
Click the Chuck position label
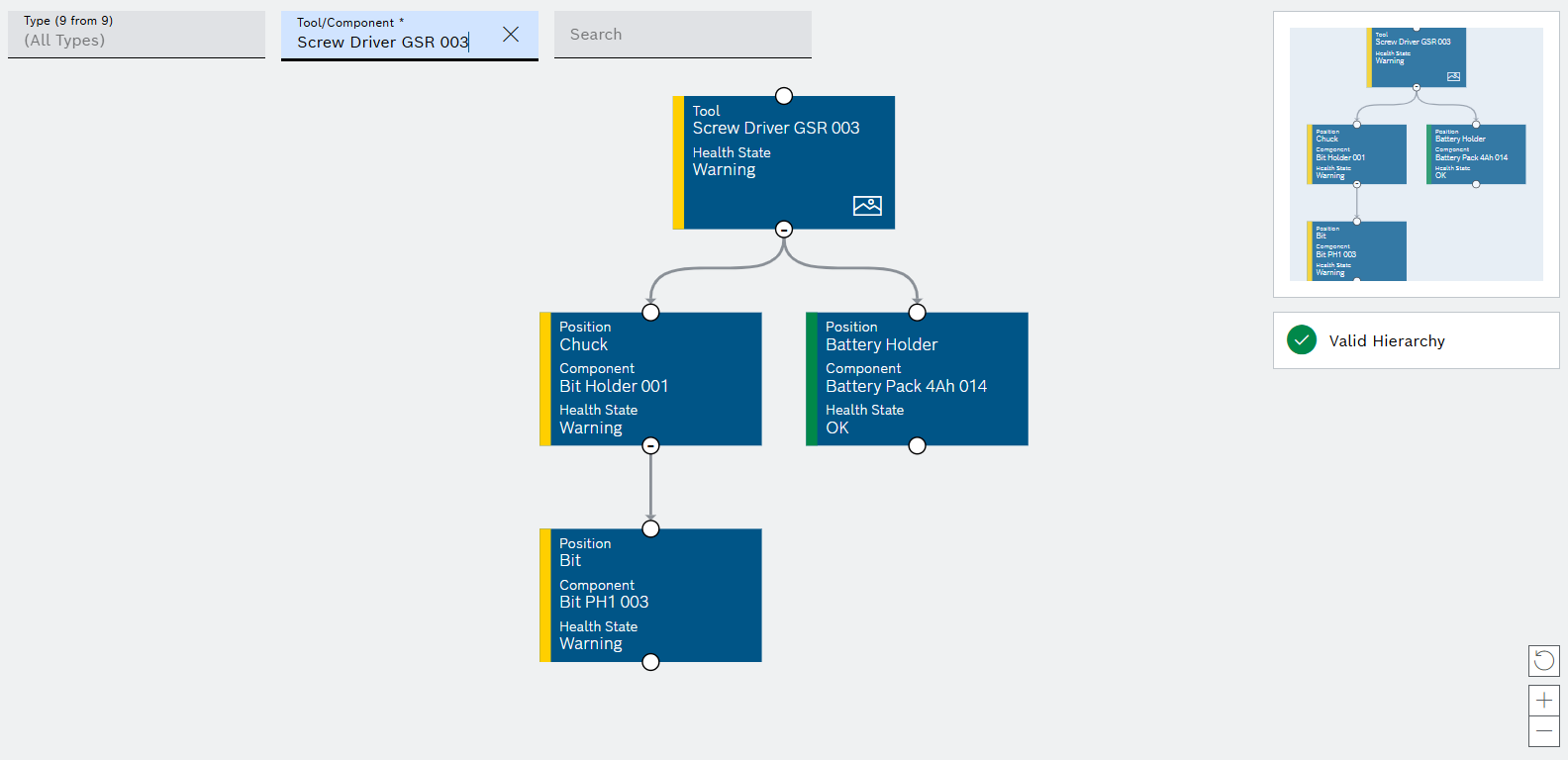pos(583,345)
